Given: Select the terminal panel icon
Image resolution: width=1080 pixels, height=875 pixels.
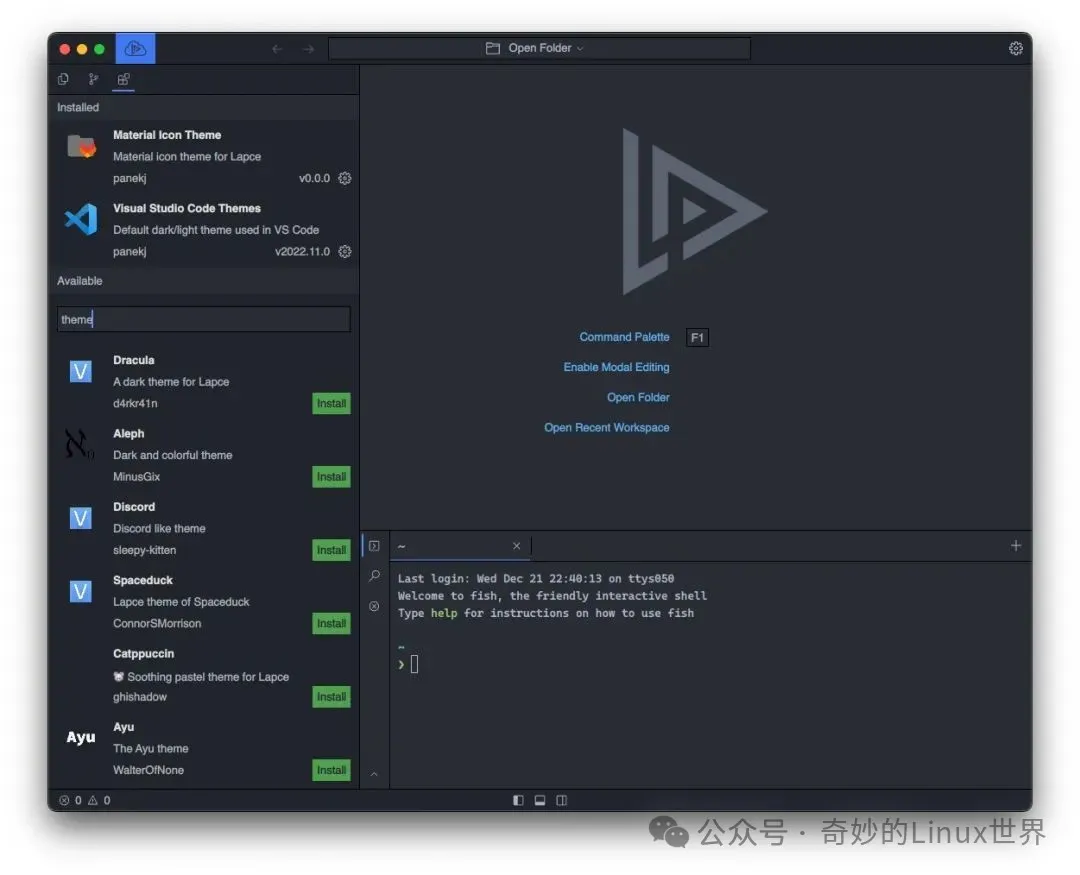Looking at the screenshot, I should tap(374, 546).
